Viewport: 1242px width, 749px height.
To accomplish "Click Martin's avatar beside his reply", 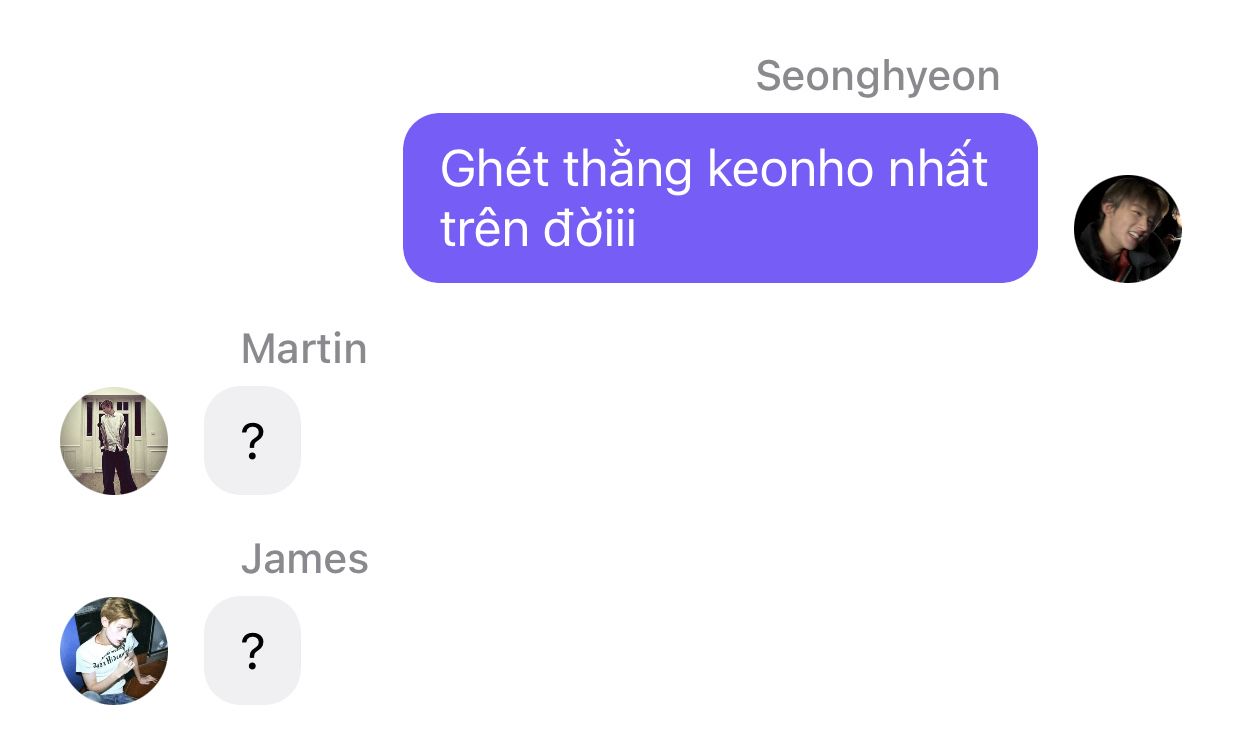I will pos(114,441).
